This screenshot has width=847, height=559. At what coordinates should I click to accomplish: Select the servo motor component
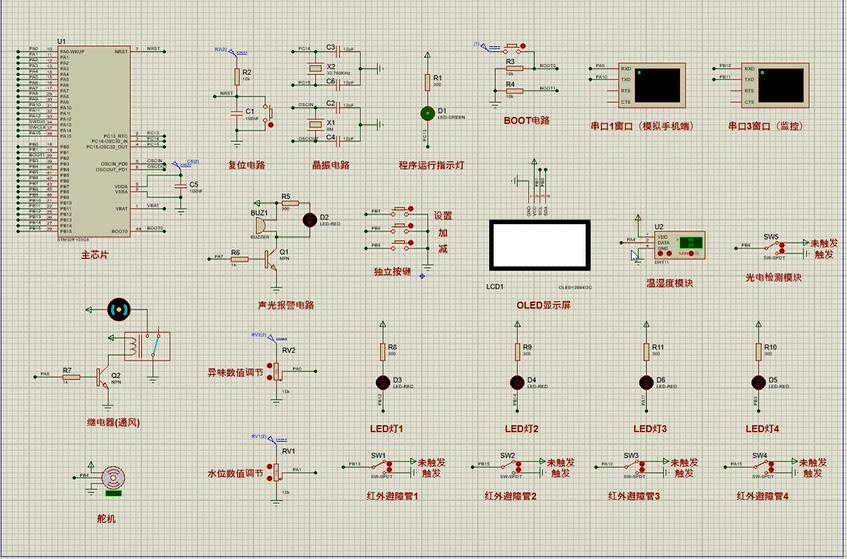(113, 479)
